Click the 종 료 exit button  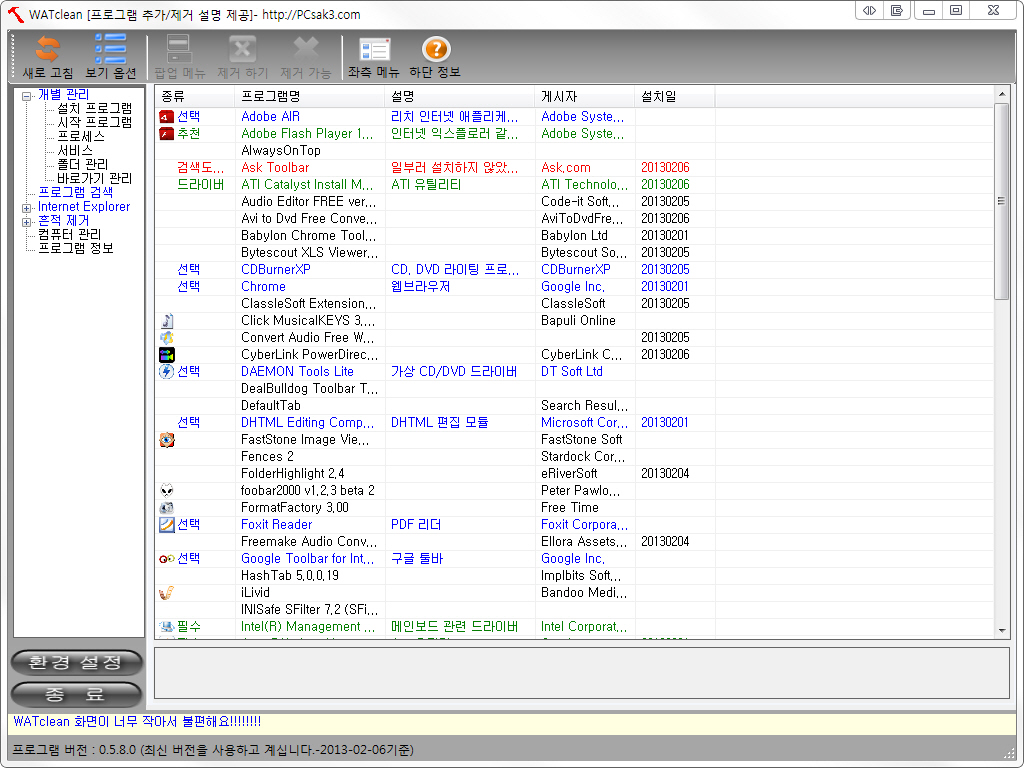tap(76, 694)
